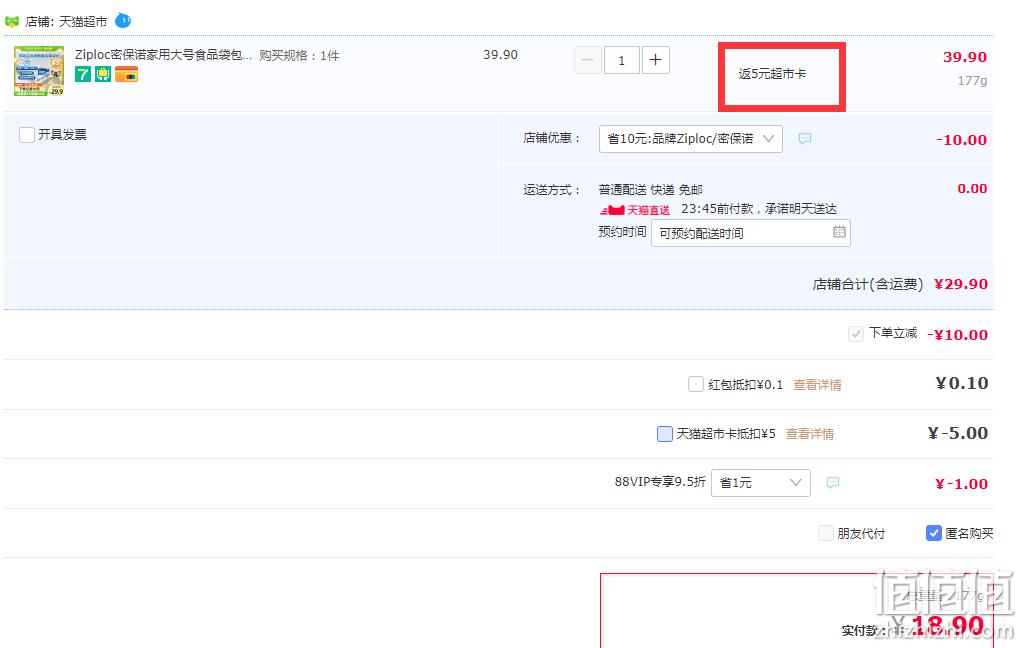Viewport: 1023px width, 648px height.
Task: Open the blue Wangwang chat icon beside 天猫超市
Action: point(123,21)
